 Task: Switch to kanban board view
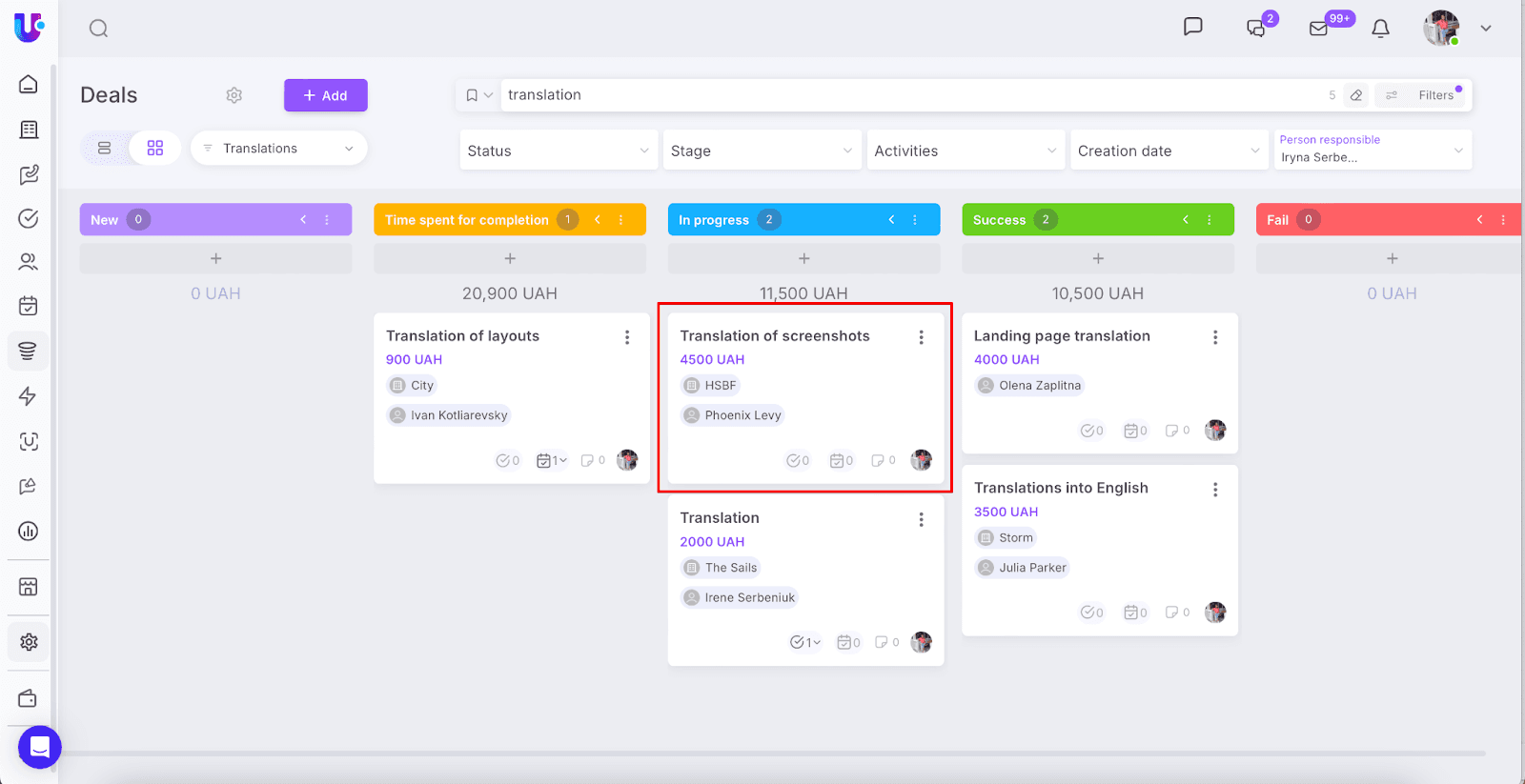tap(155, 149)
